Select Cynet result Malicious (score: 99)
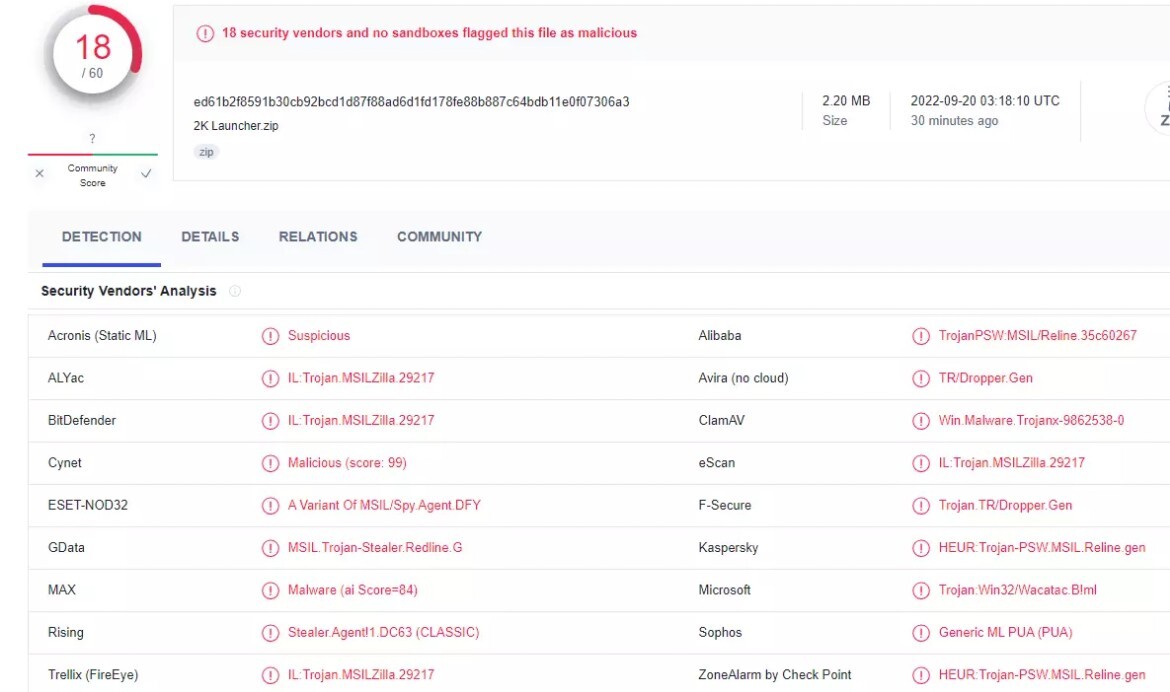Viewport: 1170px width, 692px height. [x=347, y=463]
